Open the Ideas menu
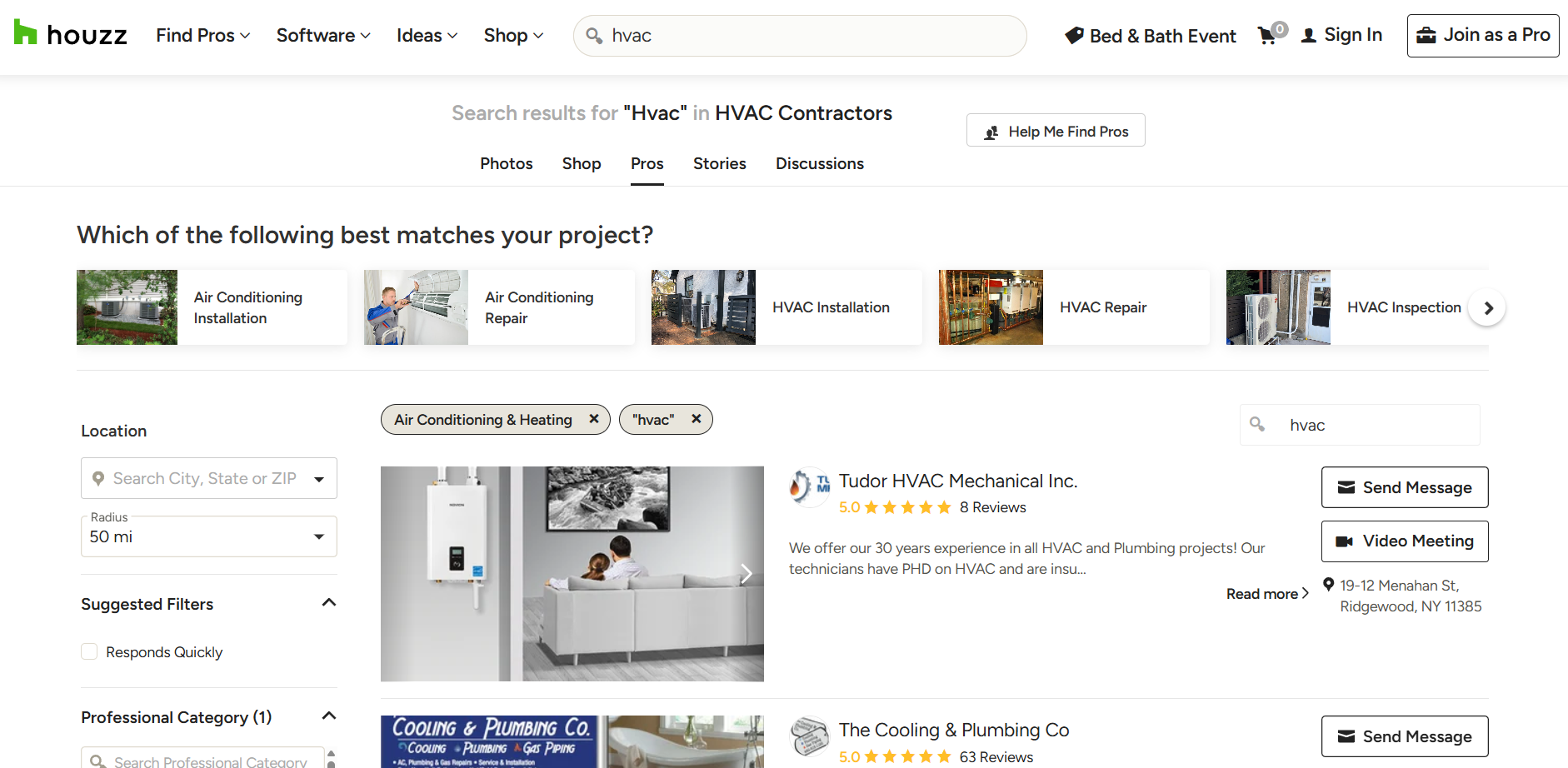Image resolution: width=1568 pixels, height=768 pixels. pyautogui.click(x=425, y=35)
